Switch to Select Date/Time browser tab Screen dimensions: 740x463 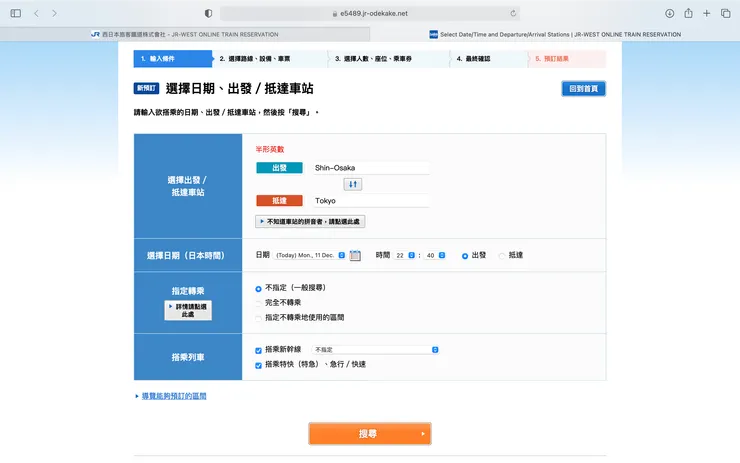(555, 34)
